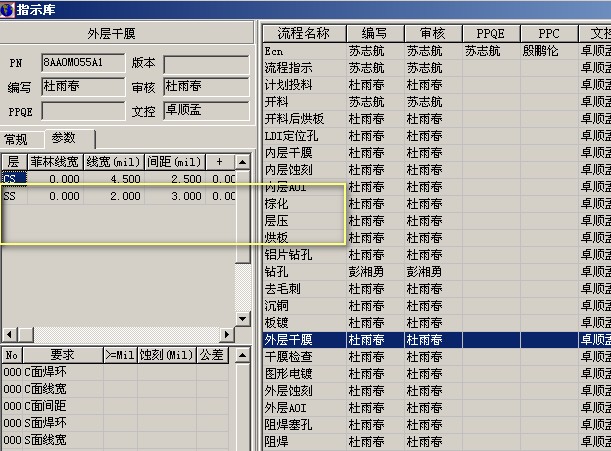Image resolution: width=611 pixels, height=451 pixels.
Task: Select the highlighted 外层干膜 process row
Action: (x=437, y=340)
